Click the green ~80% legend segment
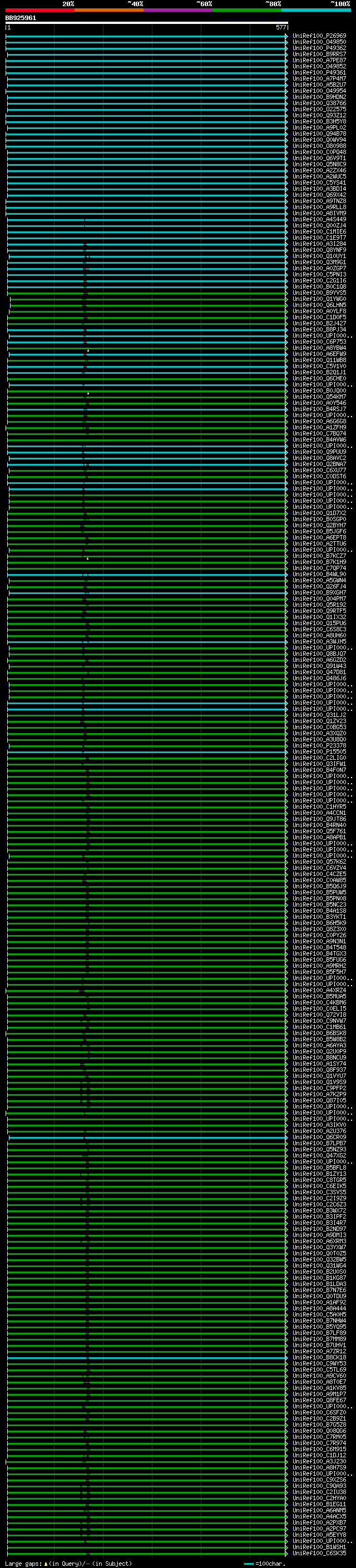Viewport: 356px width, 1568px height. [x=247, y=10]
